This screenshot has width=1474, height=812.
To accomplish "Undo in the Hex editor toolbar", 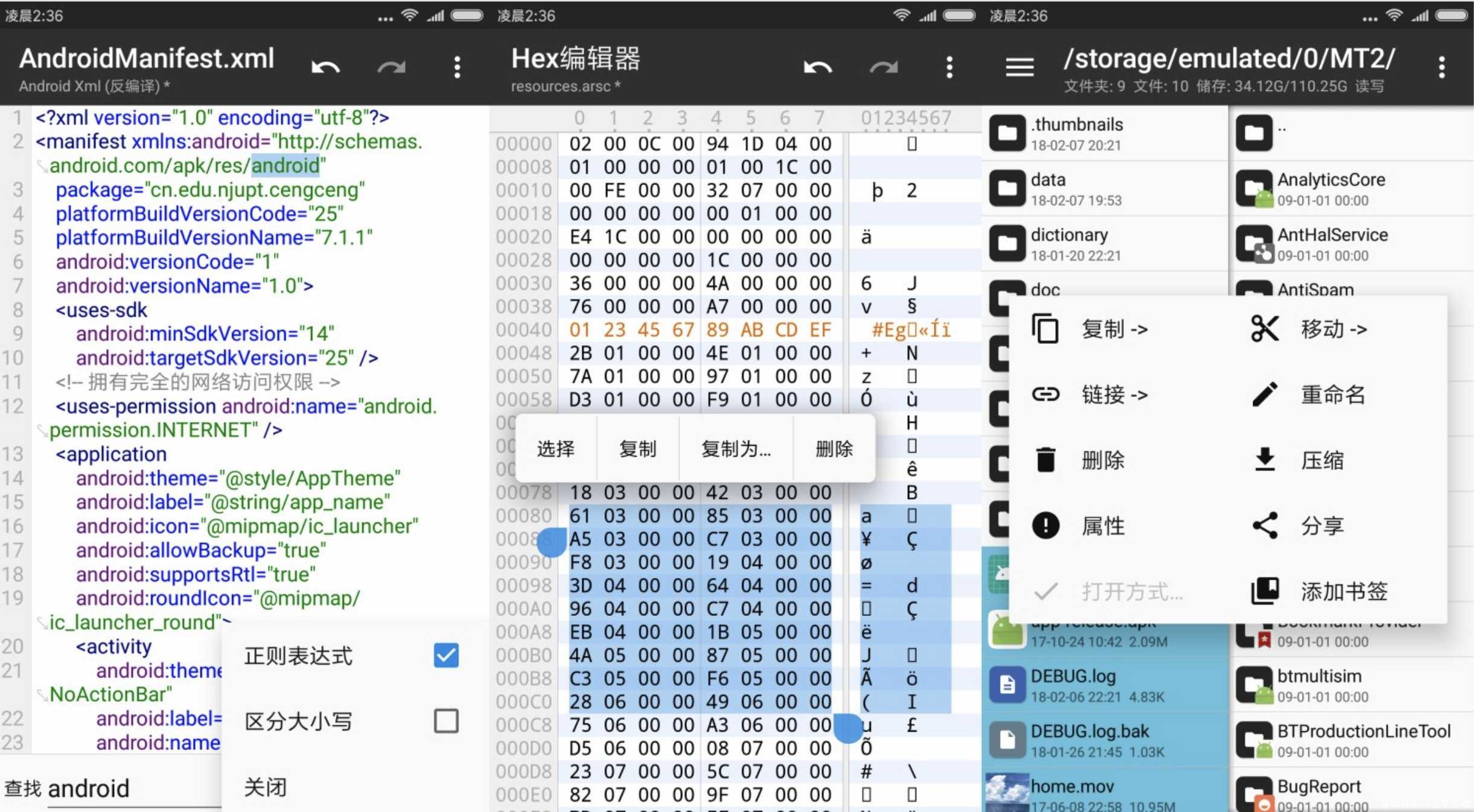I will 818,66.
